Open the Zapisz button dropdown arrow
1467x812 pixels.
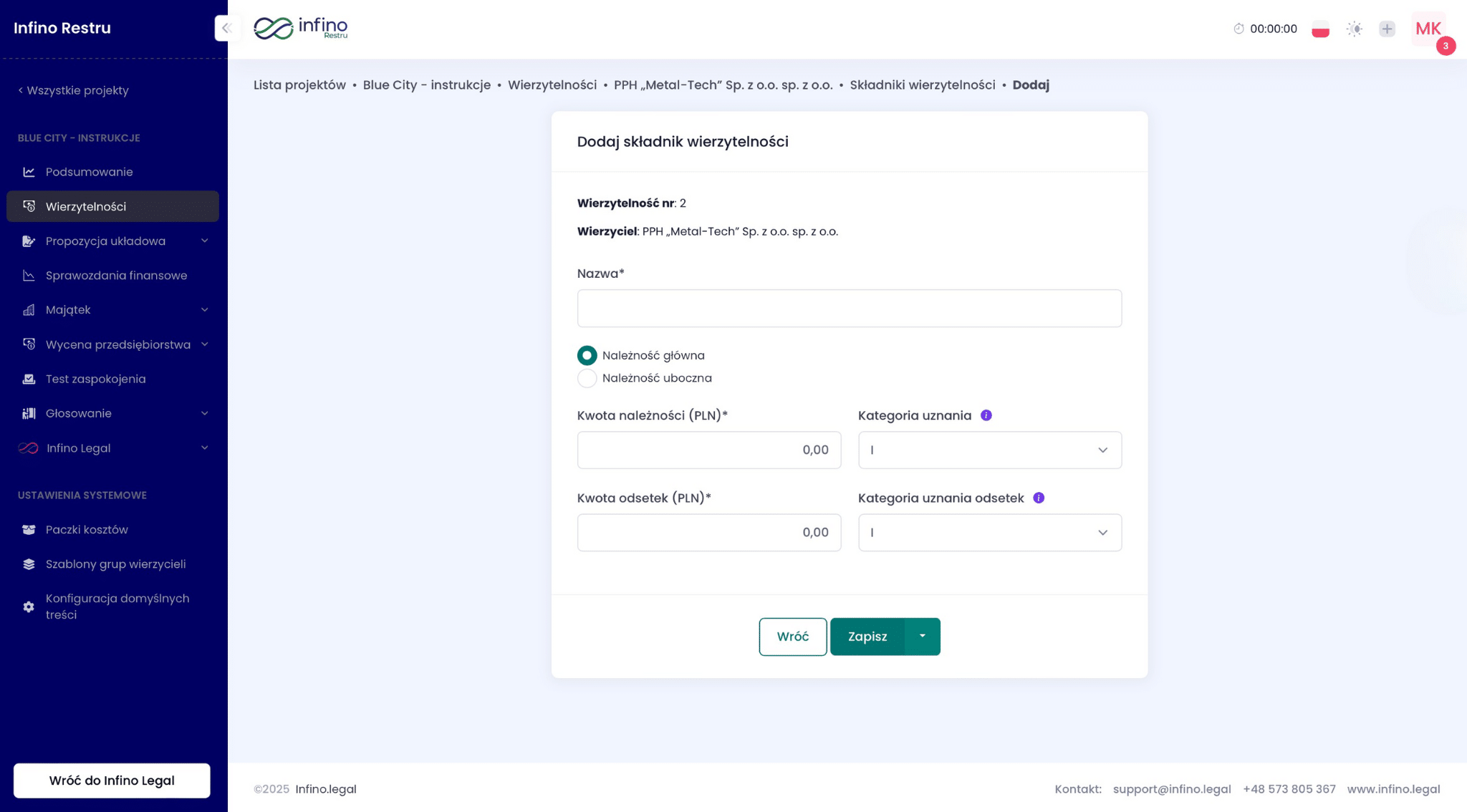922,637
